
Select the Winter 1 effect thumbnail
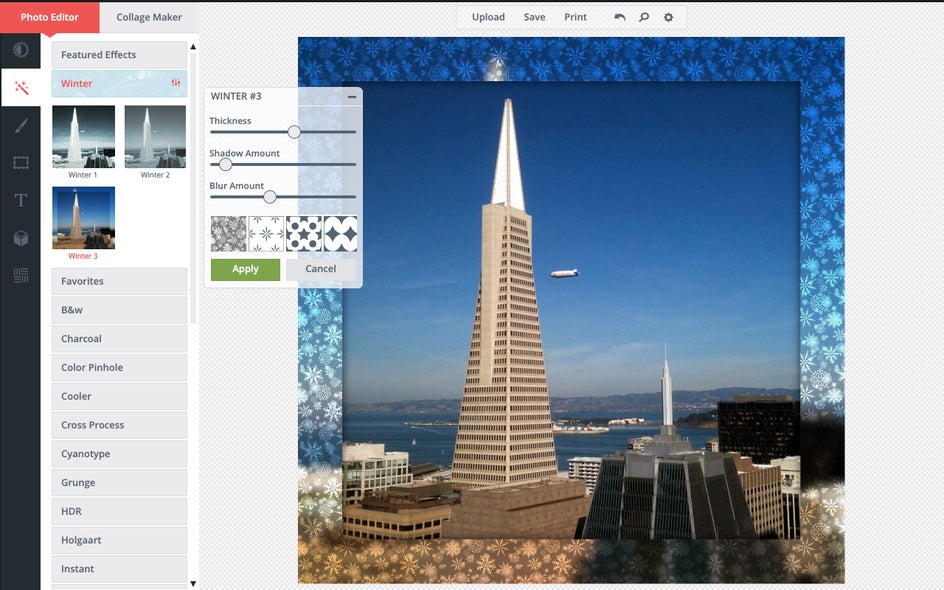pos(83,137)
